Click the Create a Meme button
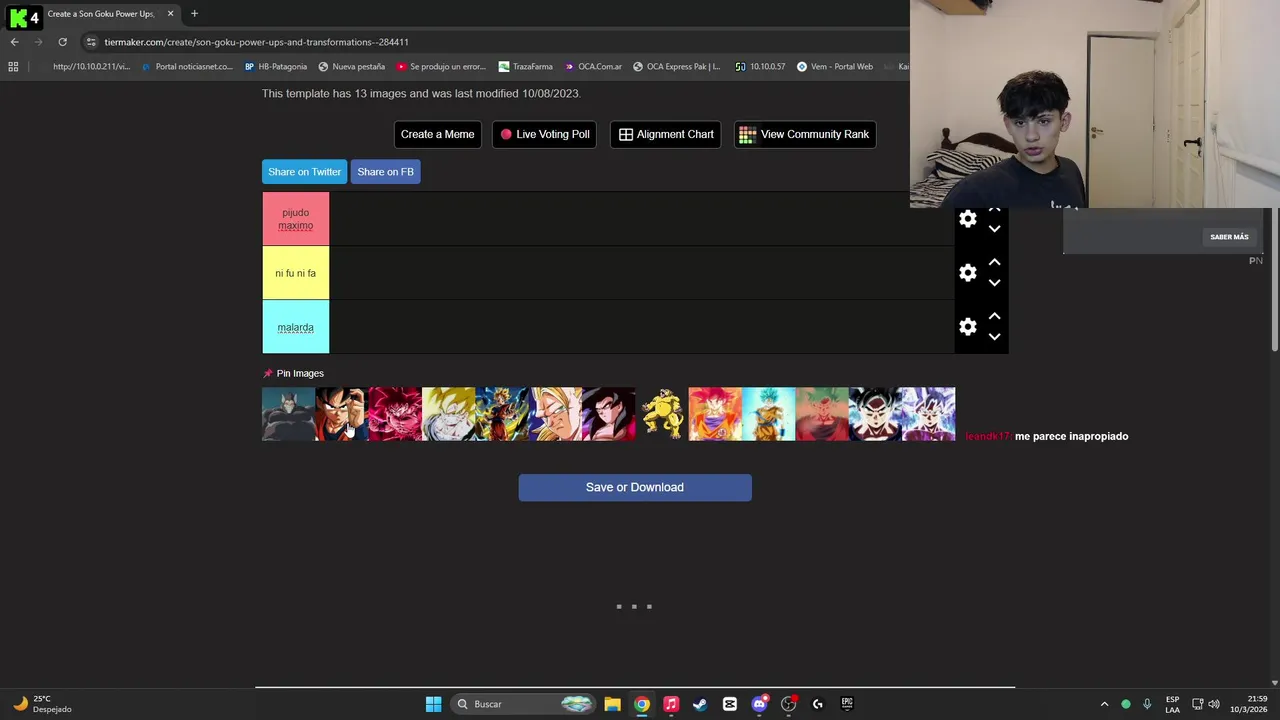Screen dimensions: 1280x720 [438, 134]
